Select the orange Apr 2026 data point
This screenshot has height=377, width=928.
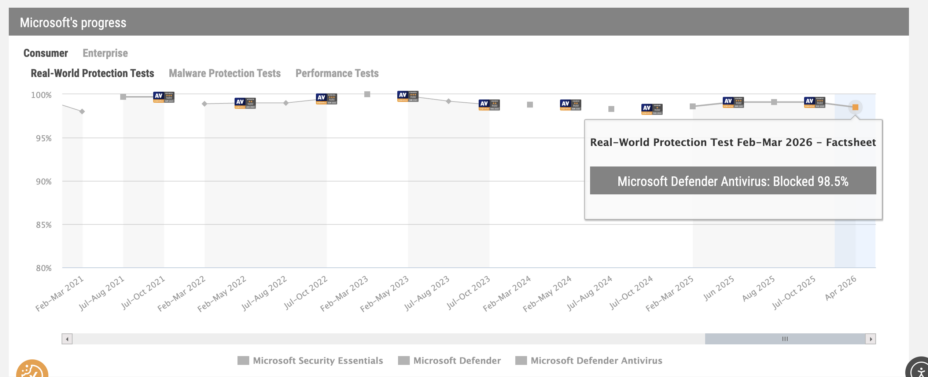(x=855, y=107)
